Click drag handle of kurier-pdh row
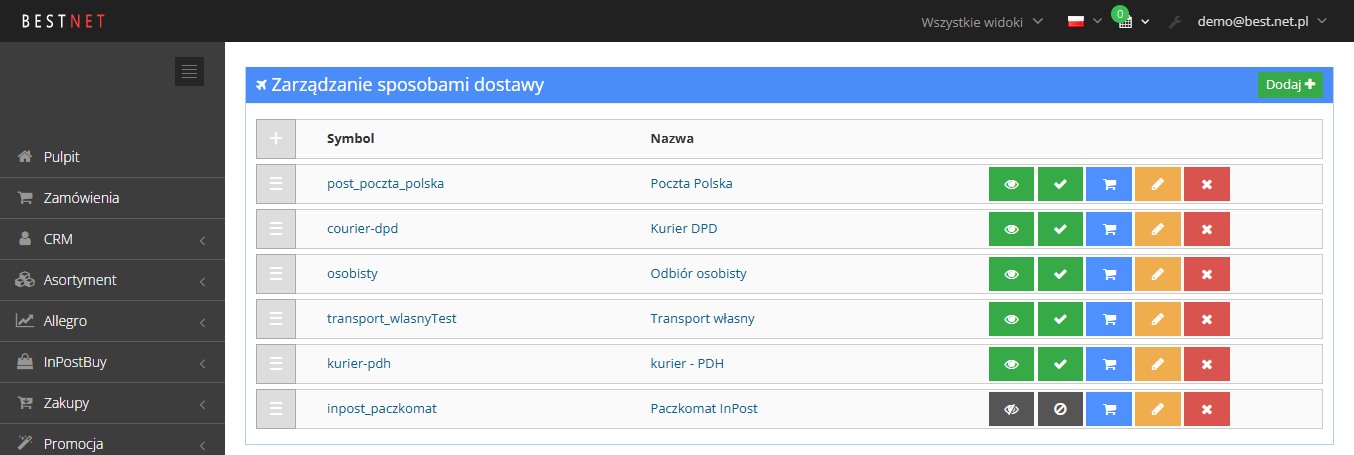 pos(276,364)
